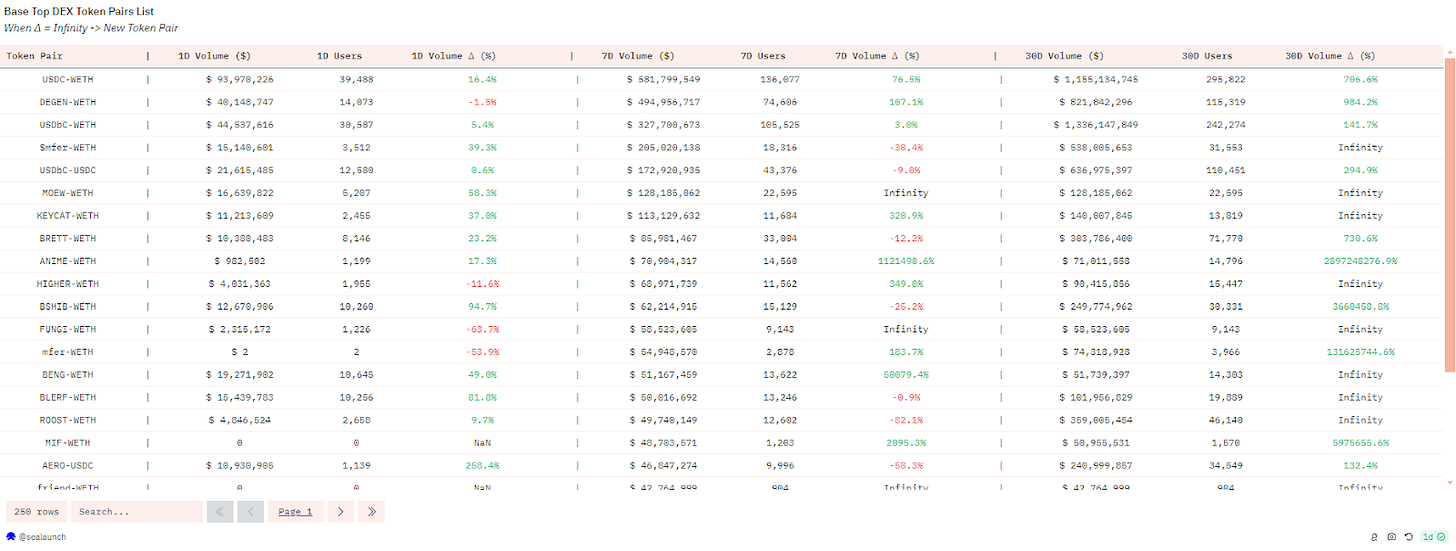The height and width of the screenshot is (551, 1456).
Task: Click the sealaunch avatar icon
Action: [x=10, y=537]
